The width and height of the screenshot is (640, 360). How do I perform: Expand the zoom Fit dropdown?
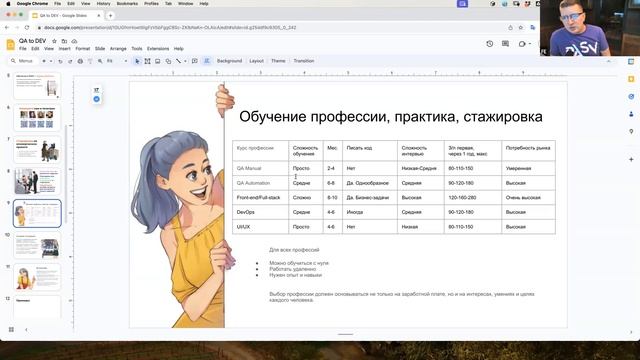126,61
